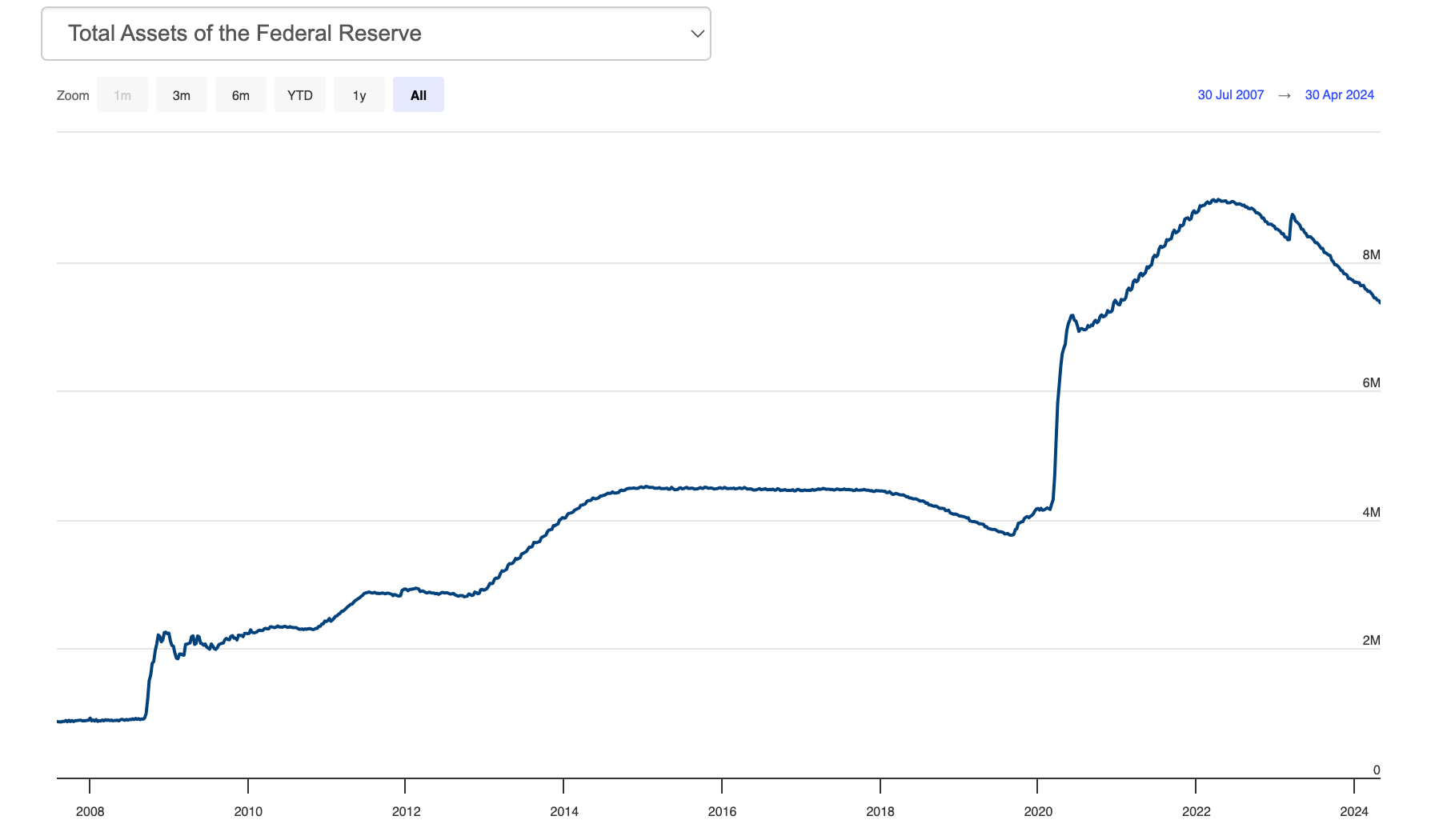Click the 2022 x-axis label
The height and width of the screenshot is (840, 1431).
(1197, 811)
